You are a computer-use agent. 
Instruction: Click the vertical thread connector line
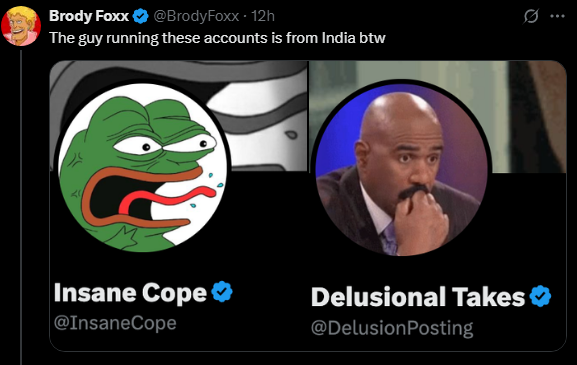tap(21, 208)
